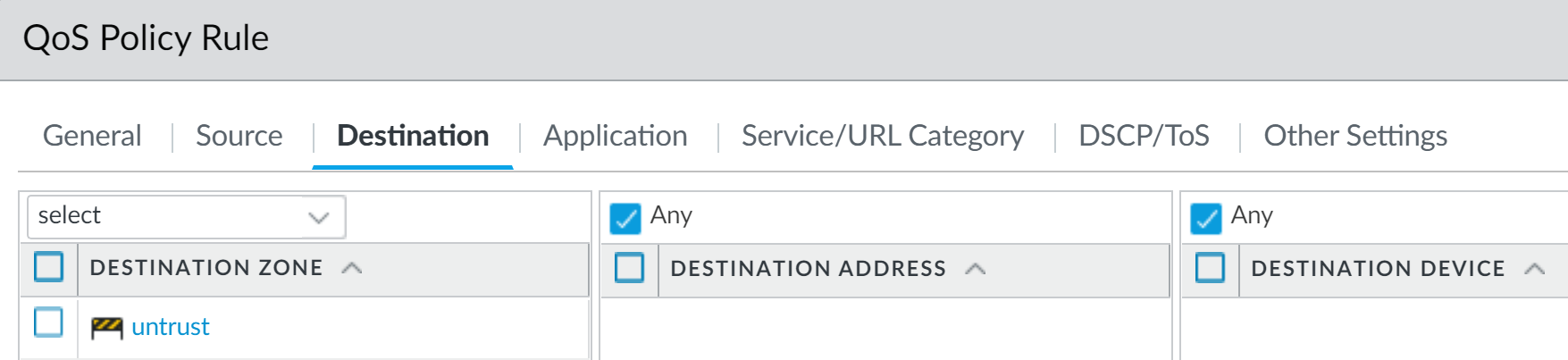Open the Application tab
Viewport: 1568px width, 360px height.
tap(616, 136)
